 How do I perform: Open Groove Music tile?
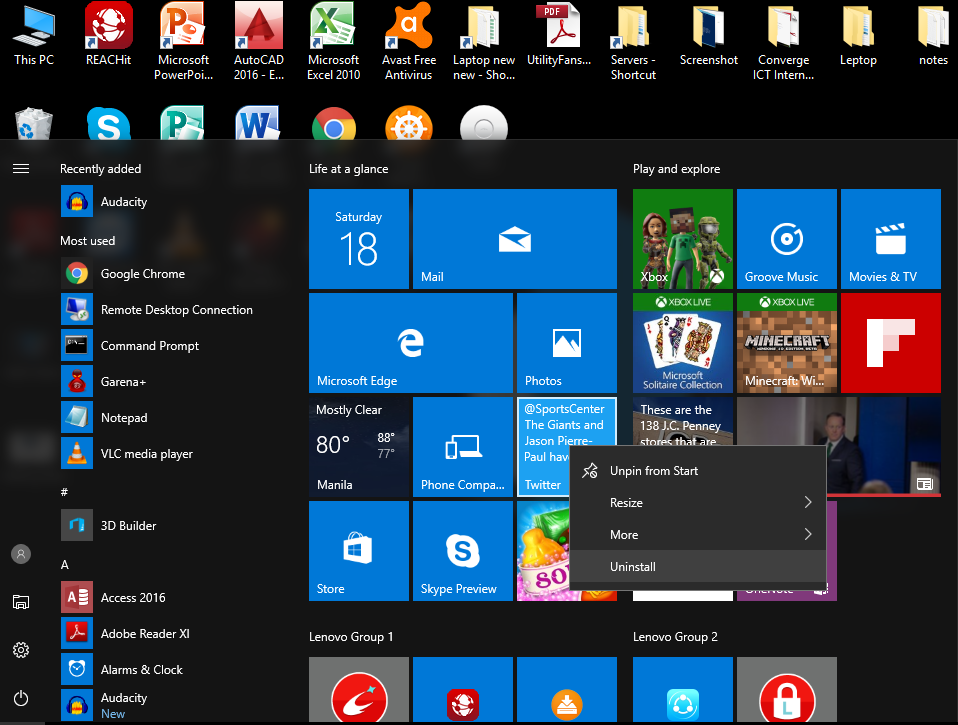point(786,239)
